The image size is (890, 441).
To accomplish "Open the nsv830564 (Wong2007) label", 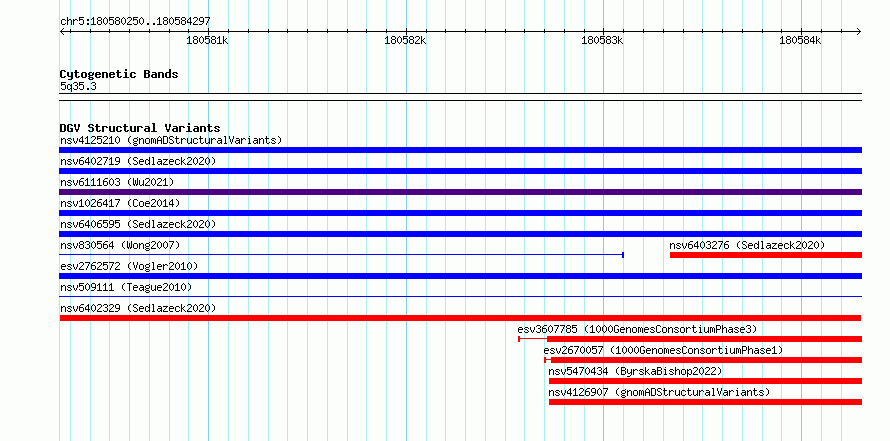I will coord(120,245).
